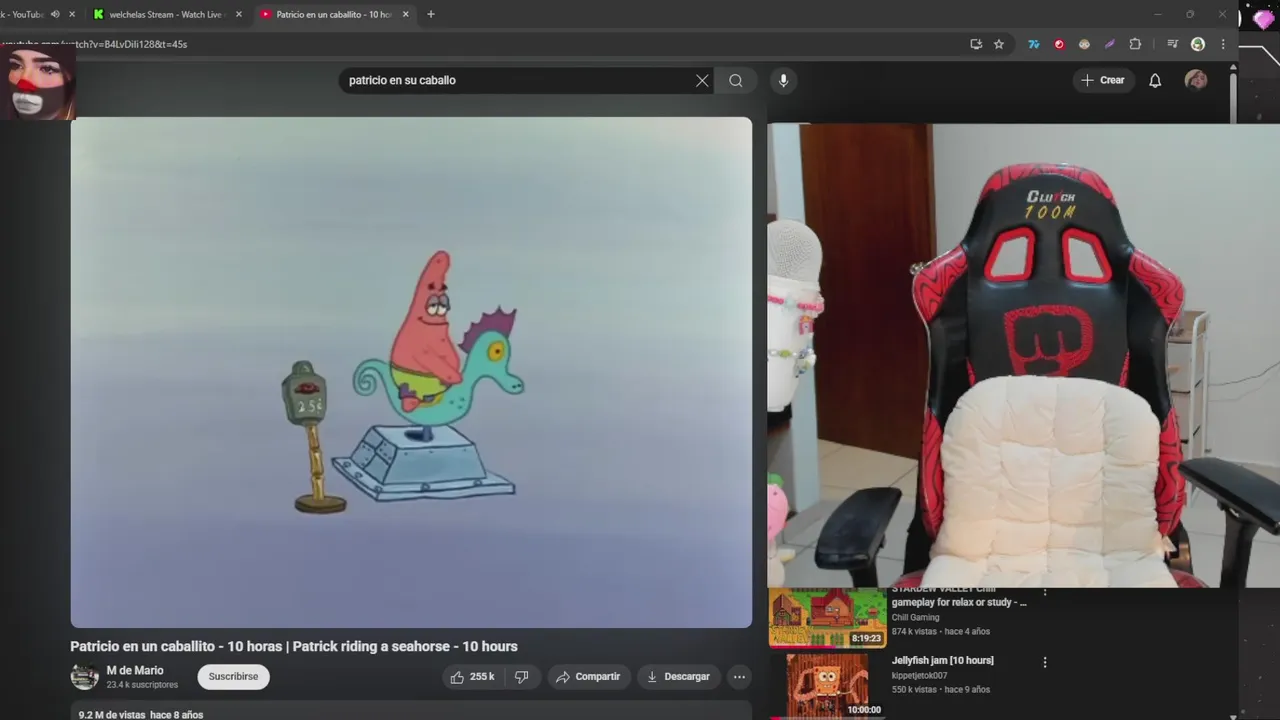Screen dimensions: 1280x720
Task: Click the magnifier search button
Action: click(x=736, y=81)
